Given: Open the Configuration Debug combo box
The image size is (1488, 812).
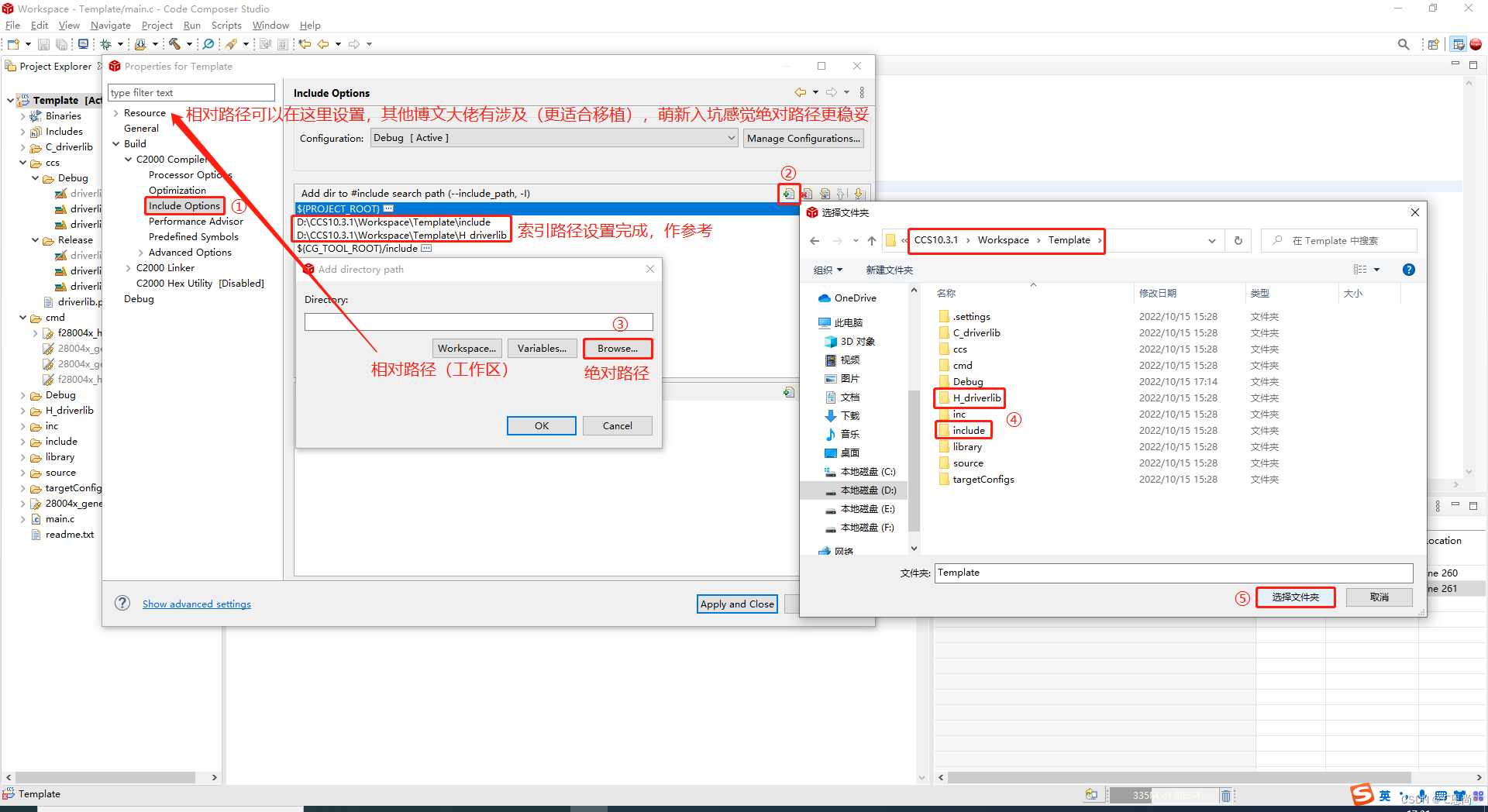Looking at the screenshot, I should [554, 138].
